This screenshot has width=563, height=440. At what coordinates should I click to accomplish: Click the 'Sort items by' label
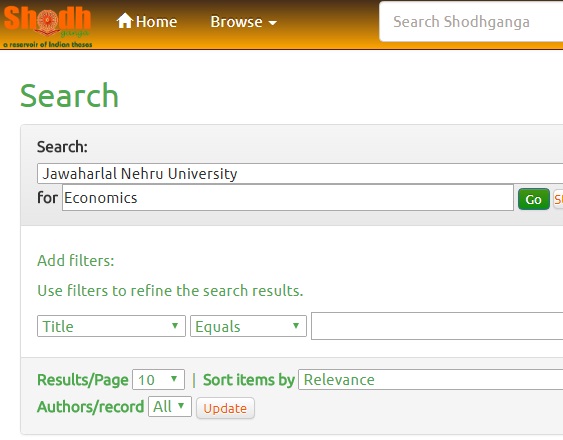[x=249, y=380]
